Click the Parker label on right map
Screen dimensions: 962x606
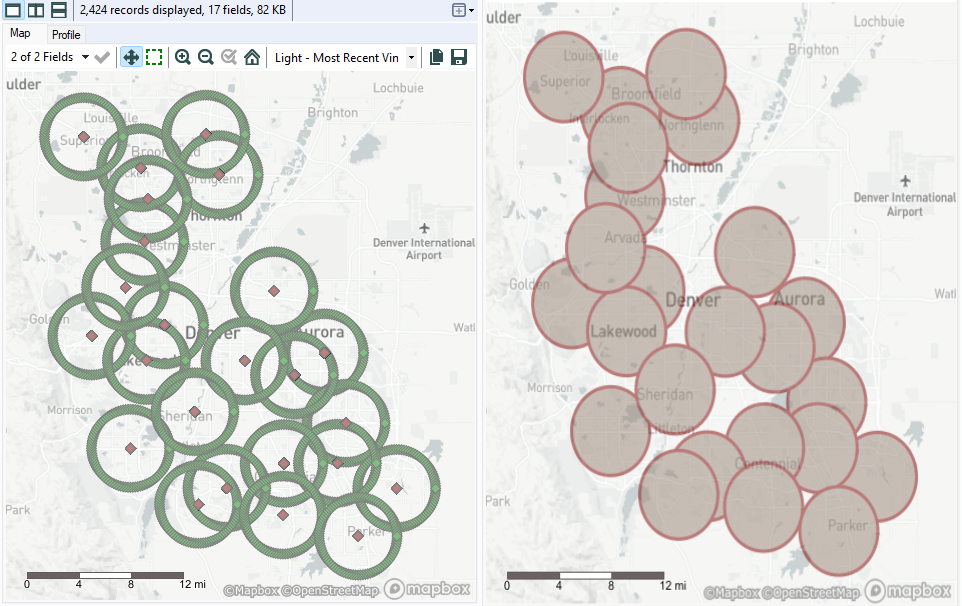click(x=848, y=525)
